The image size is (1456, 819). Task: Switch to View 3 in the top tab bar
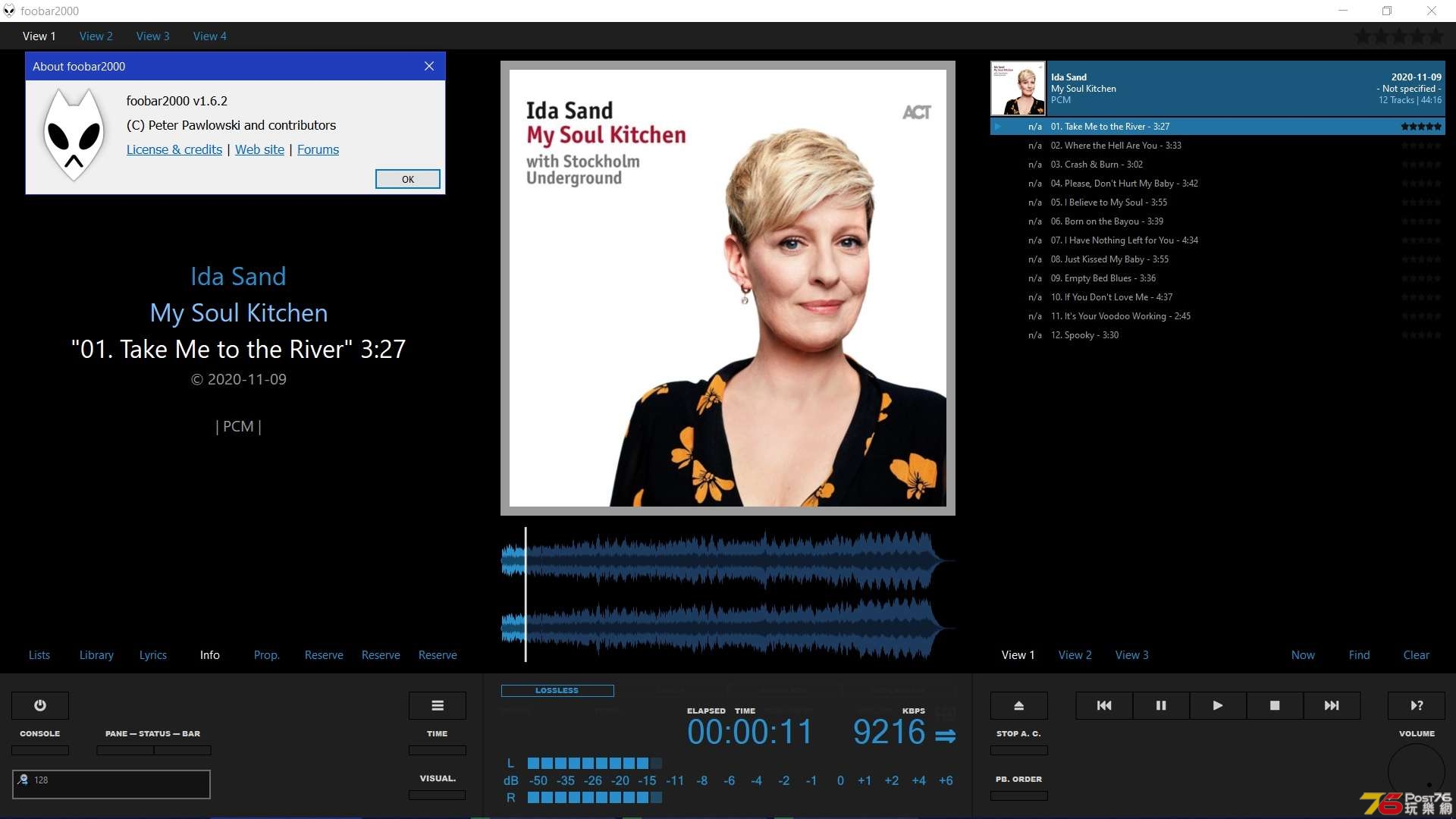tap(153, 36)
